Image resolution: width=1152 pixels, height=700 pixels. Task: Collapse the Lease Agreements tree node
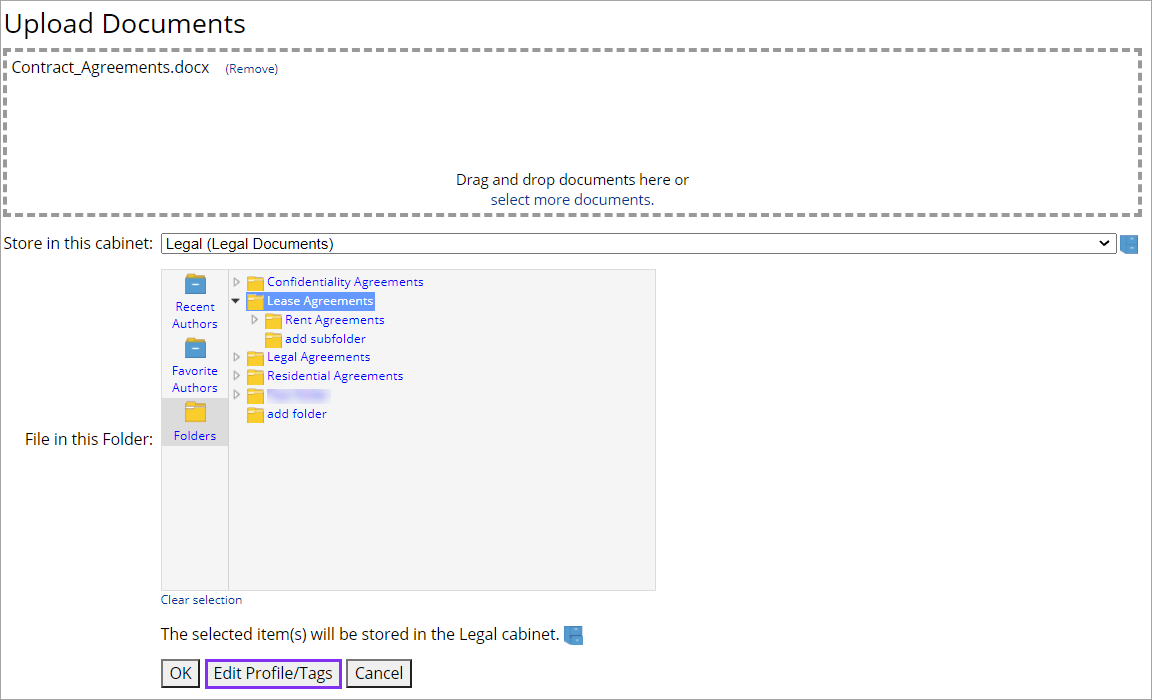click(x=235, y=300)
